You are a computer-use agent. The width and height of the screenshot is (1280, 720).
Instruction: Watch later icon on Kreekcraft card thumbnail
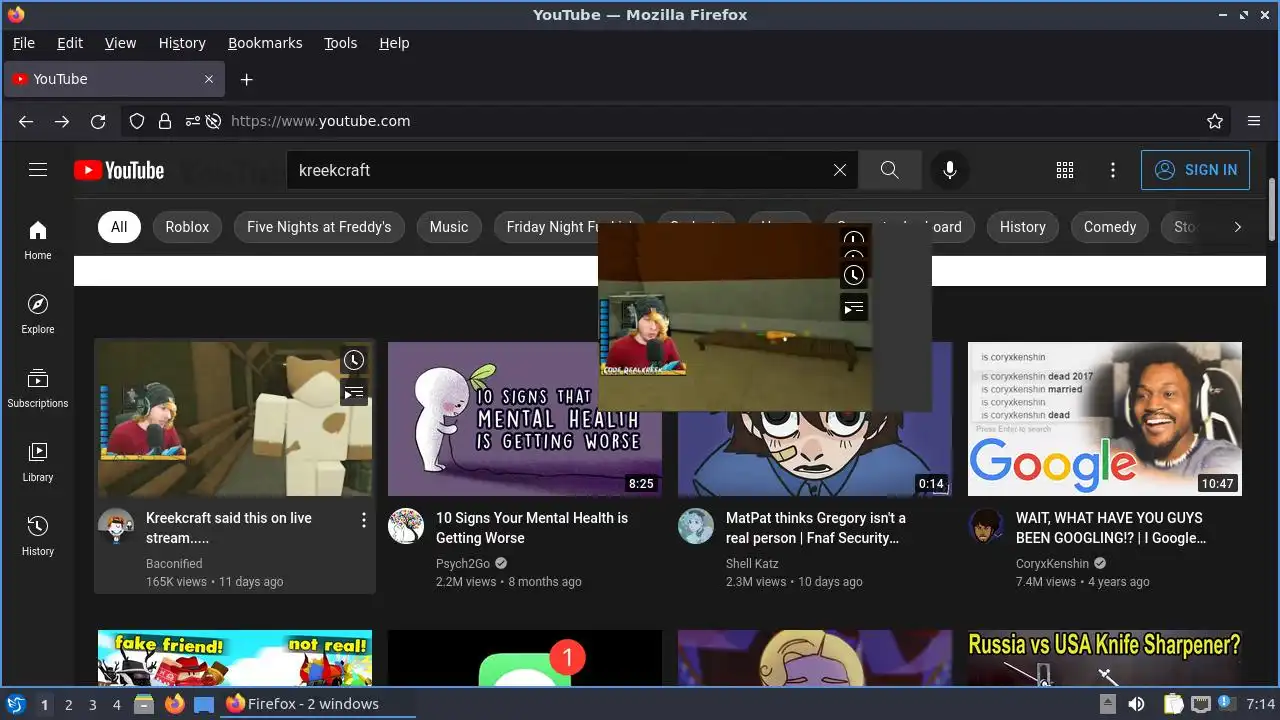(x=354, y=360)
